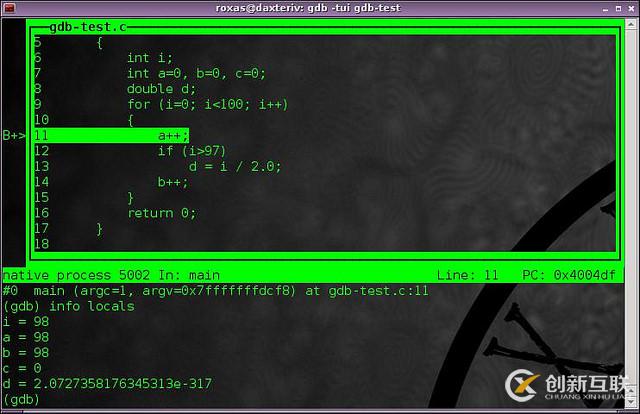Viewport: 640px width, 414px height.
Task: Click 'native process 5002' status text
Action: click(x=76, y=275)
